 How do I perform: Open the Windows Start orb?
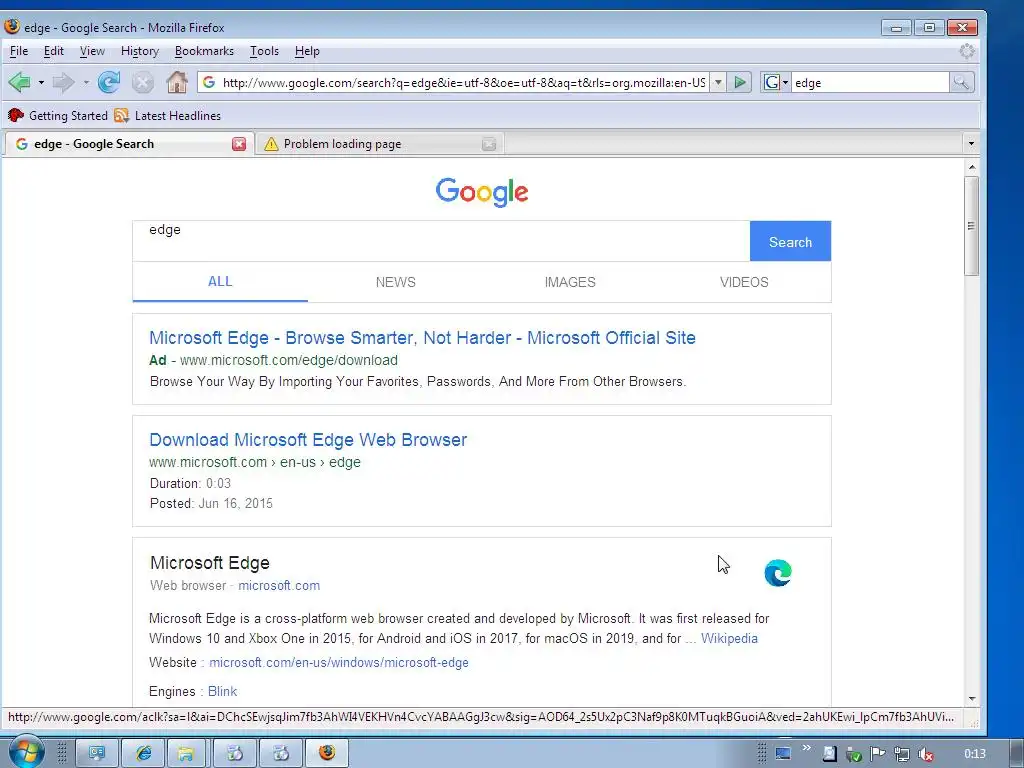pos(25,752)
